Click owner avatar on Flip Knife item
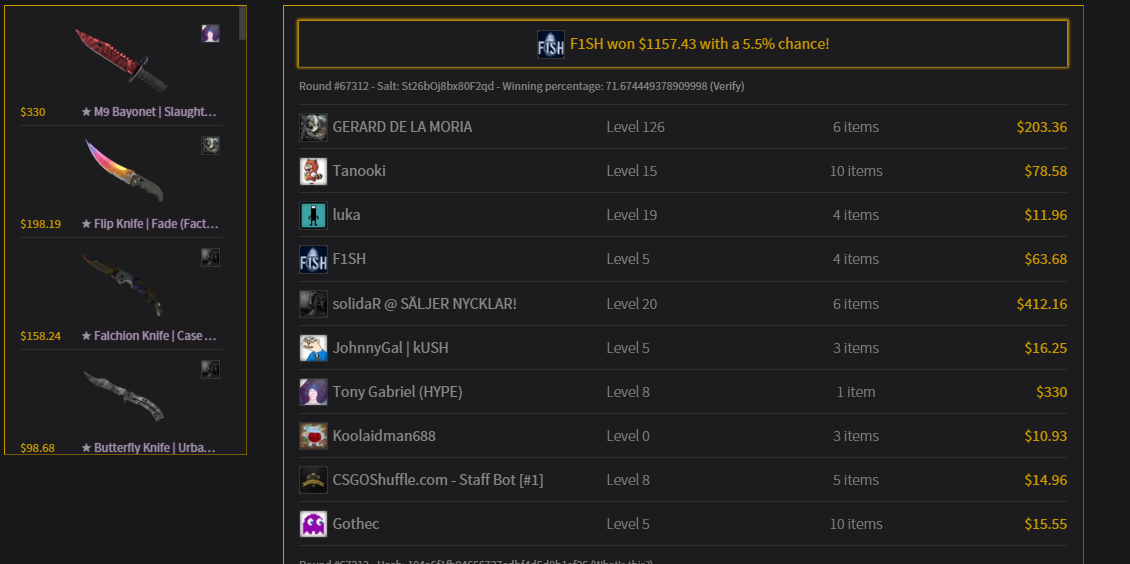 (210, 146)
